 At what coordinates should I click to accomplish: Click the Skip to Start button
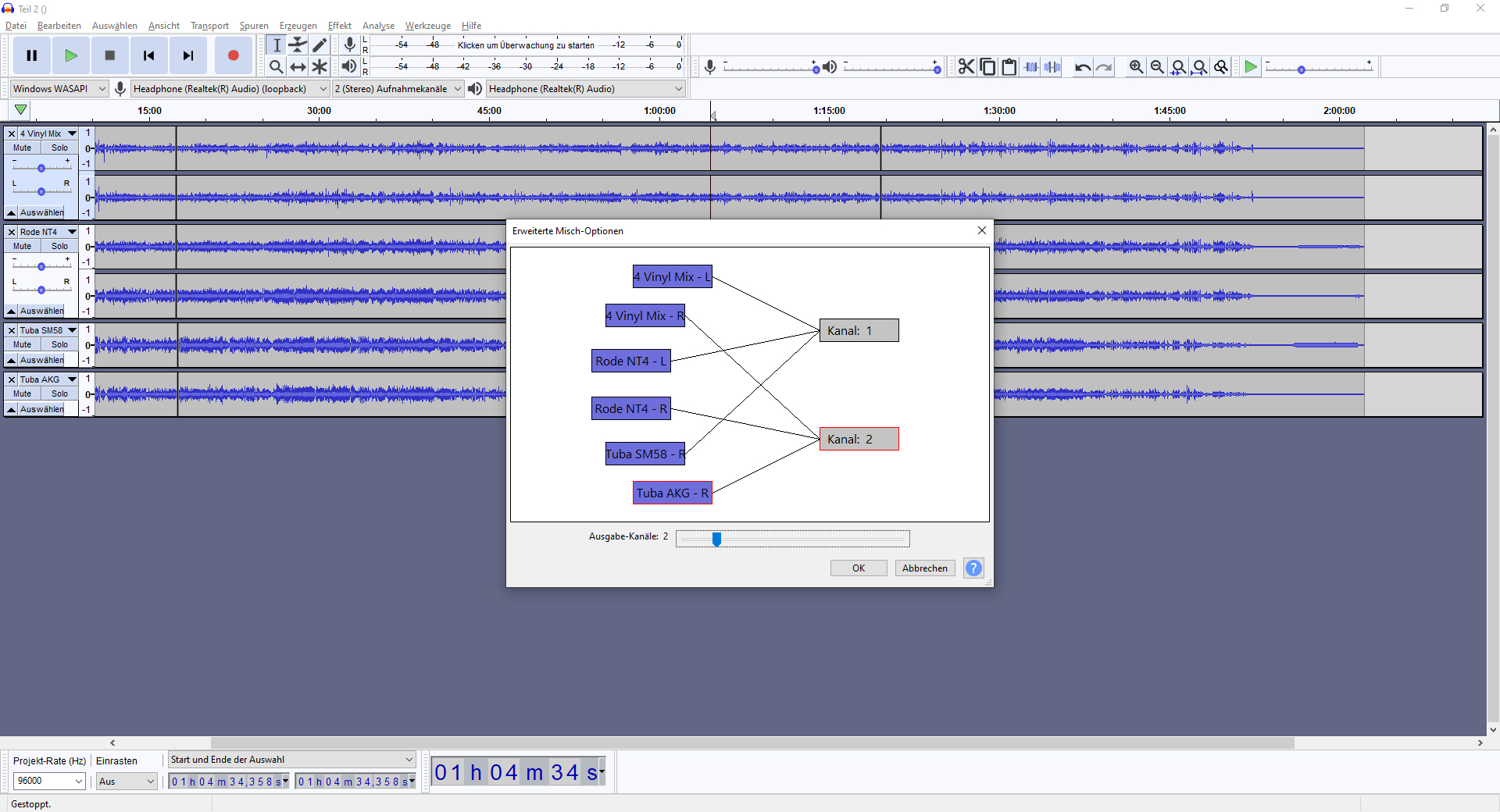(148, 55)
